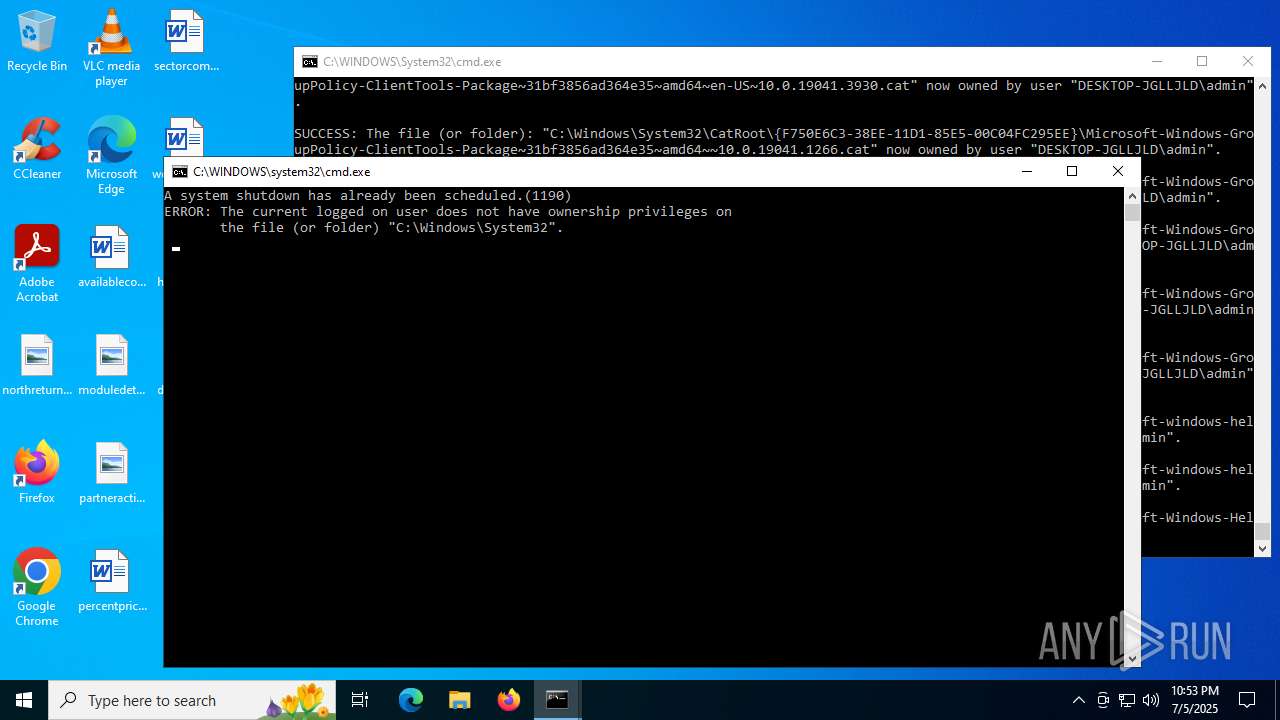Open front cmd window system menu icon

click(180, 172)
